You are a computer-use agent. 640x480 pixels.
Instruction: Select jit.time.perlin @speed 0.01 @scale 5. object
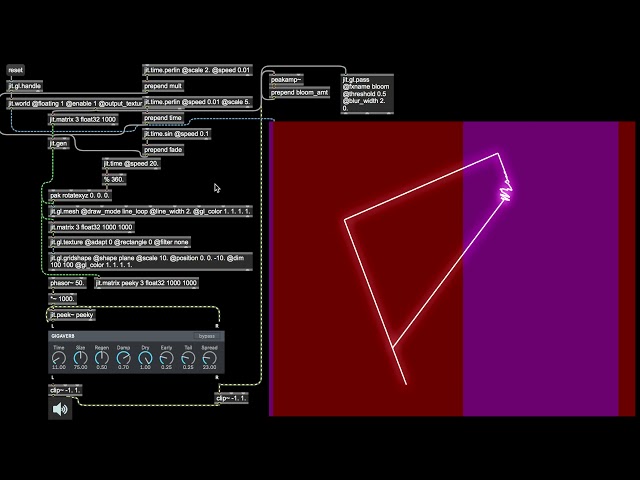[198, 102]
